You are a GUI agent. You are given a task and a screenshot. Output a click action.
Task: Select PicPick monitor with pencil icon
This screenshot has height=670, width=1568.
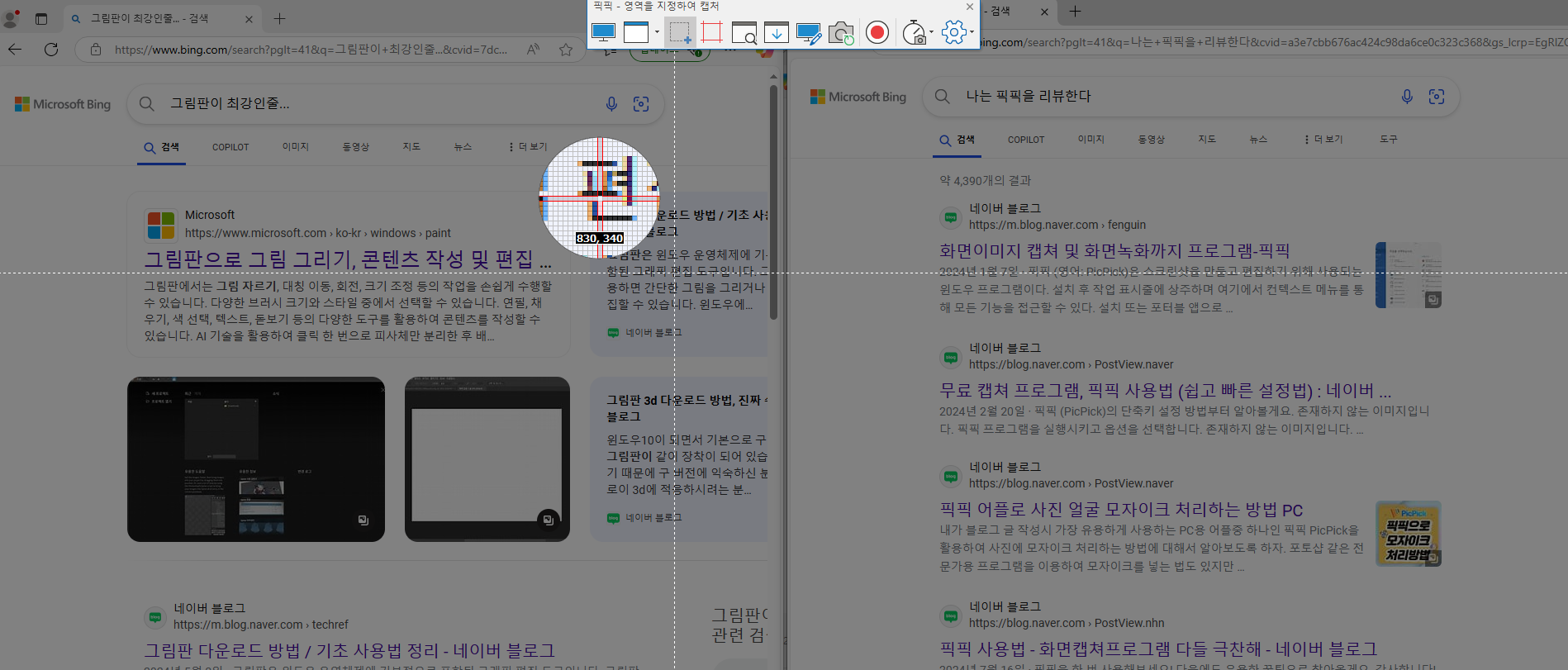tap(808, 32)
